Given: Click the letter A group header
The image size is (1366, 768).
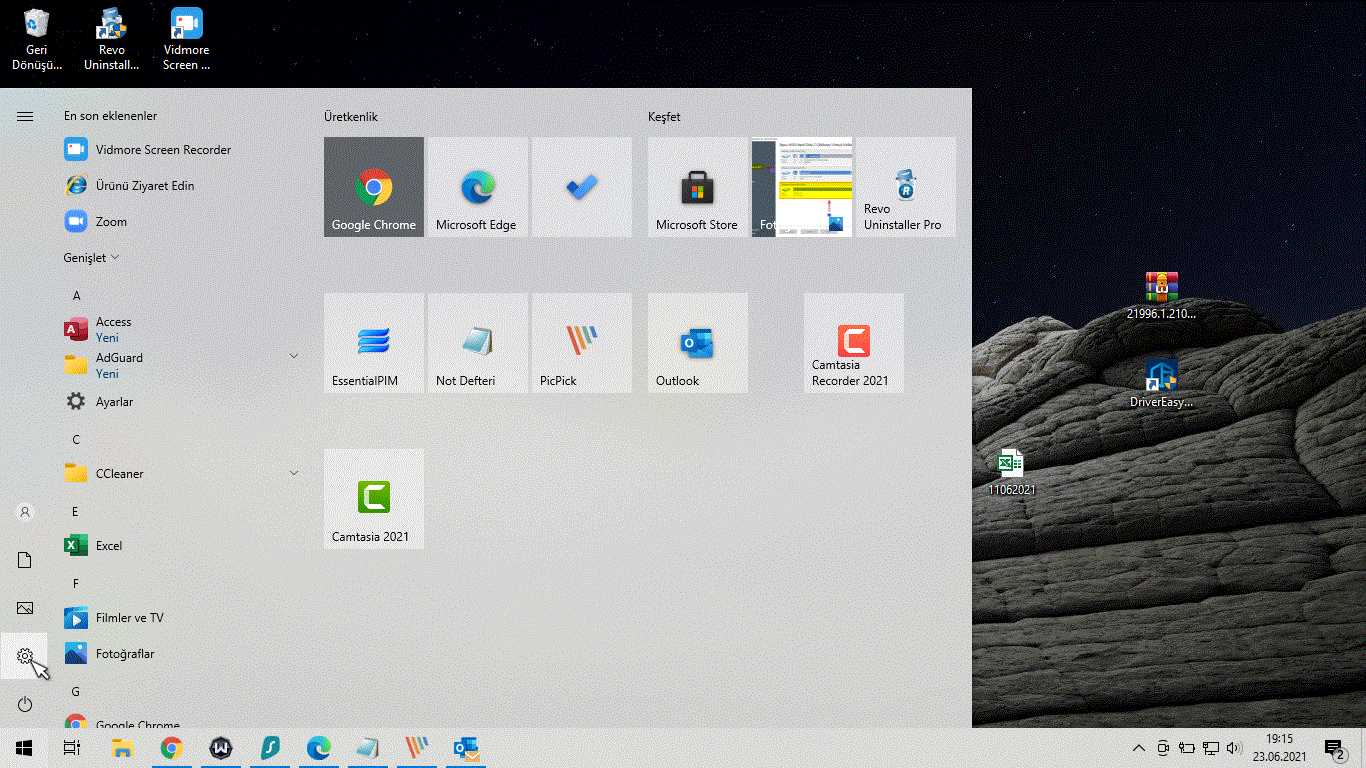Looking at the screenshot, I should (77, 296).
